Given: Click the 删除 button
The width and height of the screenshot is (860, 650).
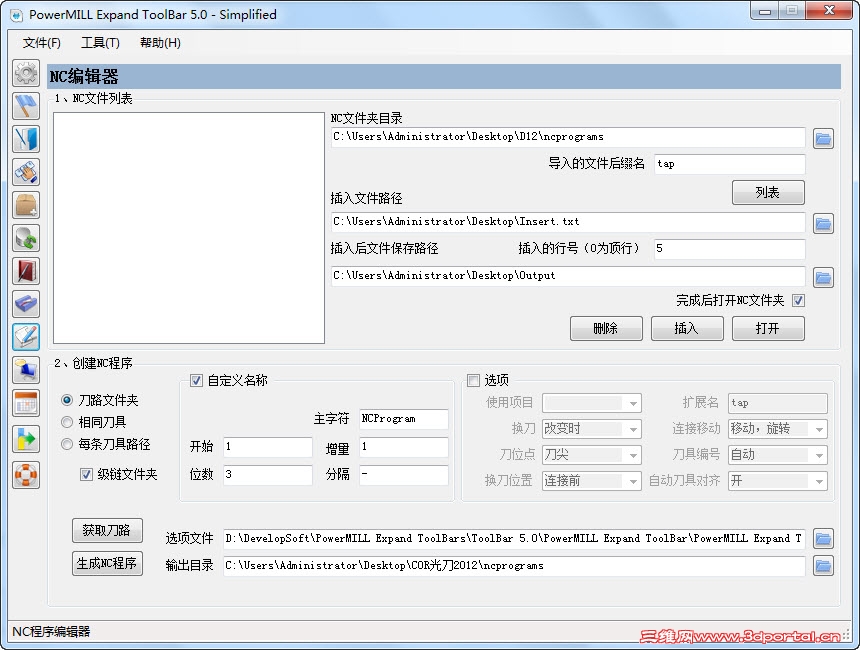Looking at the screenshot, I should coord(606,329).
